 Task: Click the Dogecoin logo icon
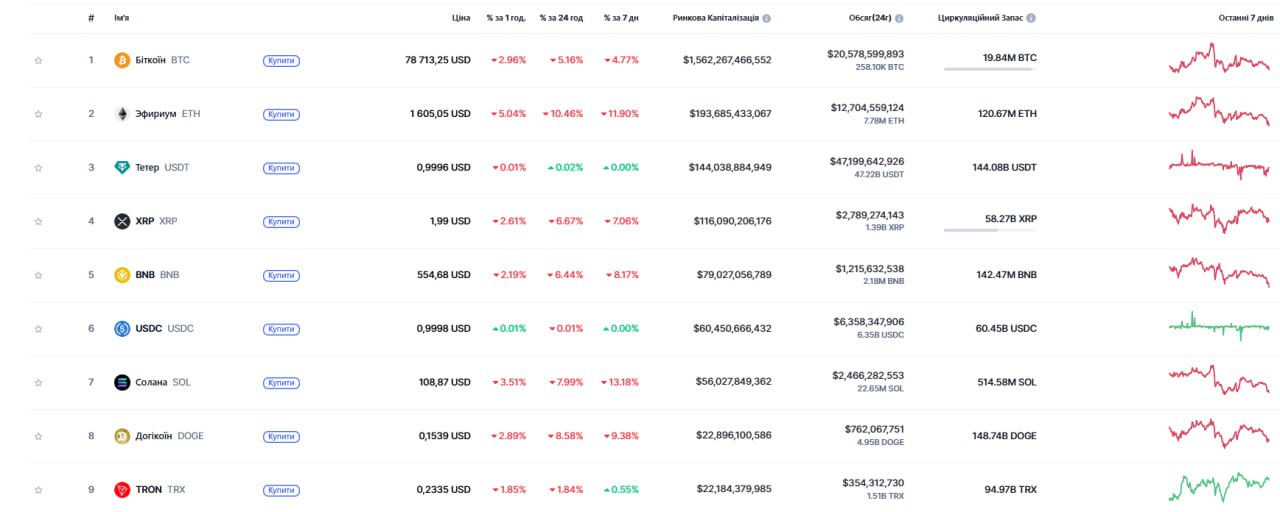[122, 436]
